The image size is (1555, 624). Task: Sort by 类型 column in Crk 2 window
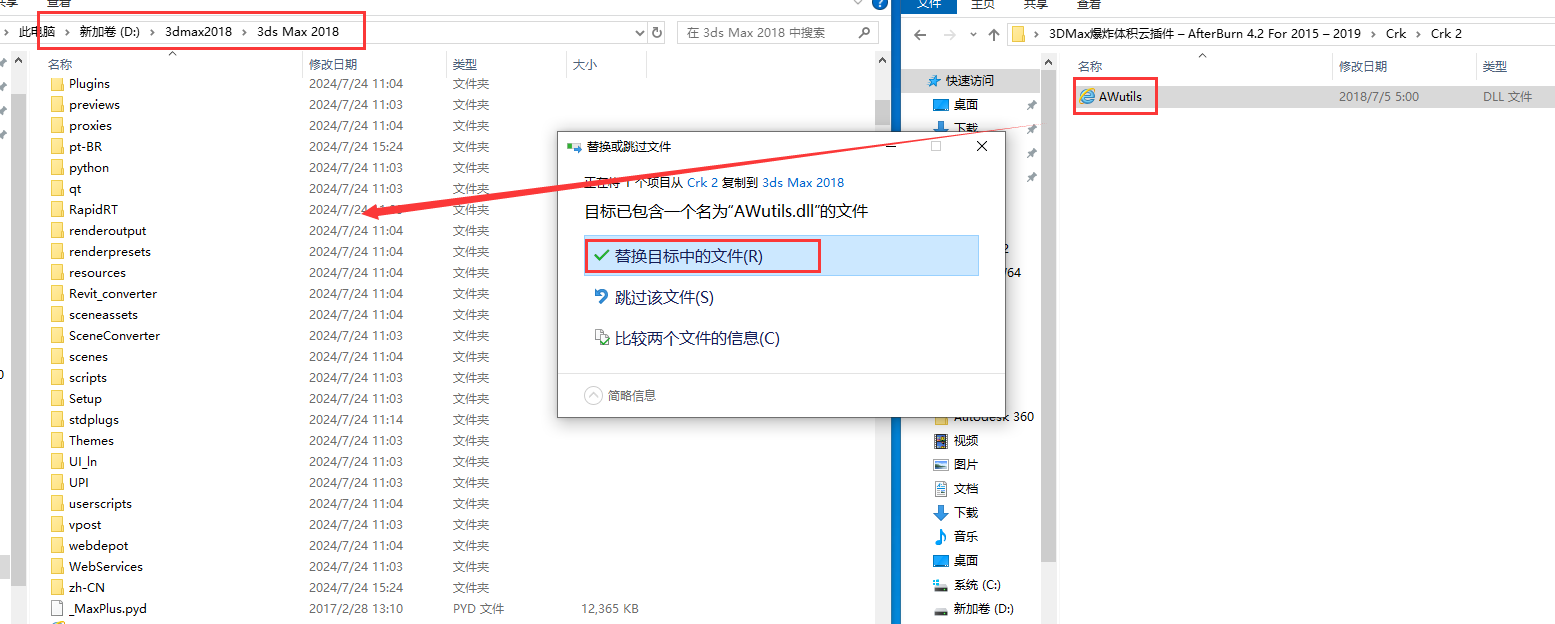tap(1494, 67)
